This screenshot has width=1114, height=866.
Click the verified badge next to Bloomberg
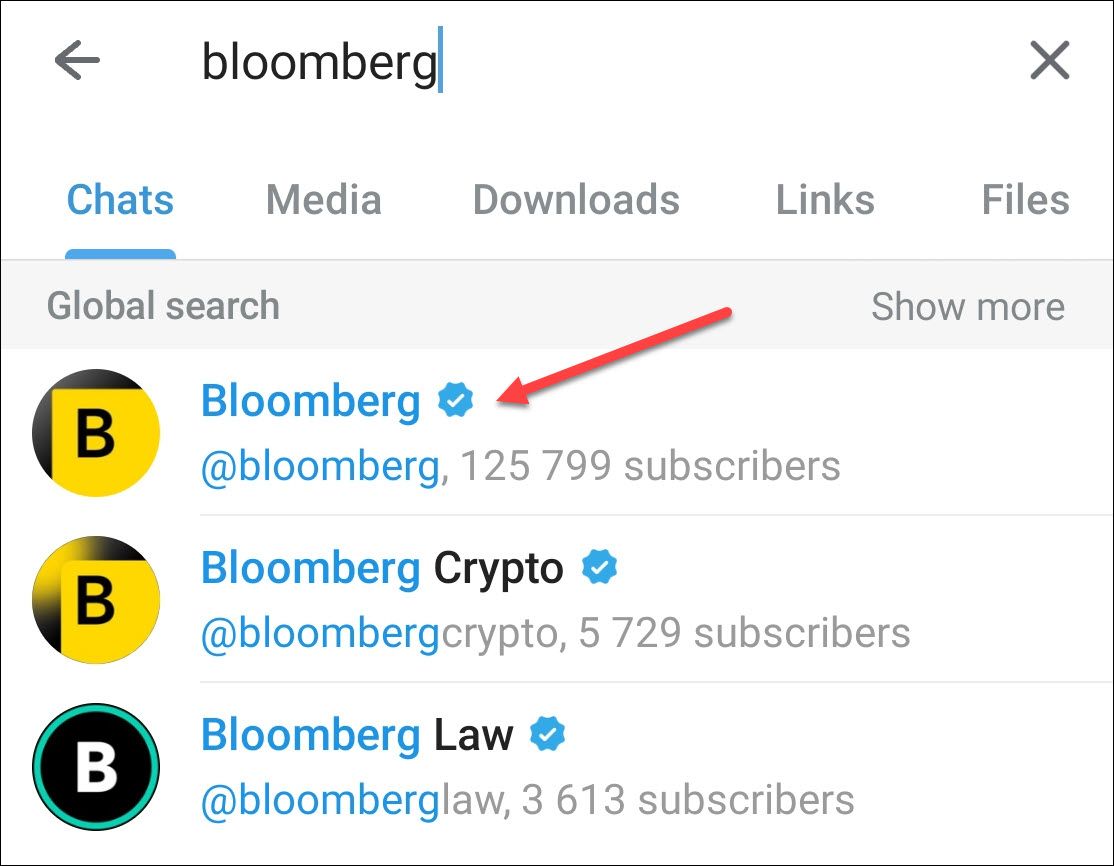[456, 401]
